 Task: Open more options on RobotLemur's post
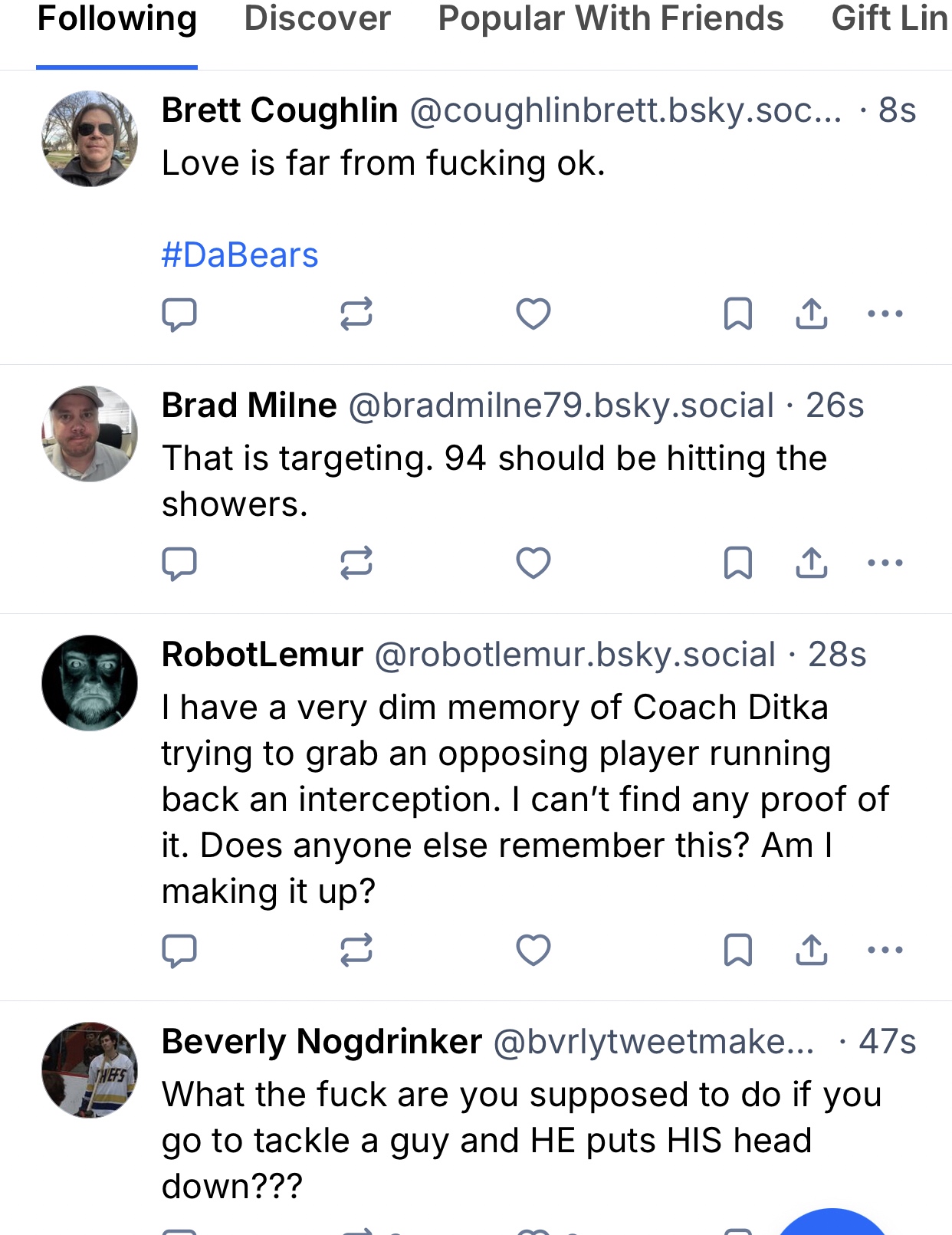[x=885, y=951]
